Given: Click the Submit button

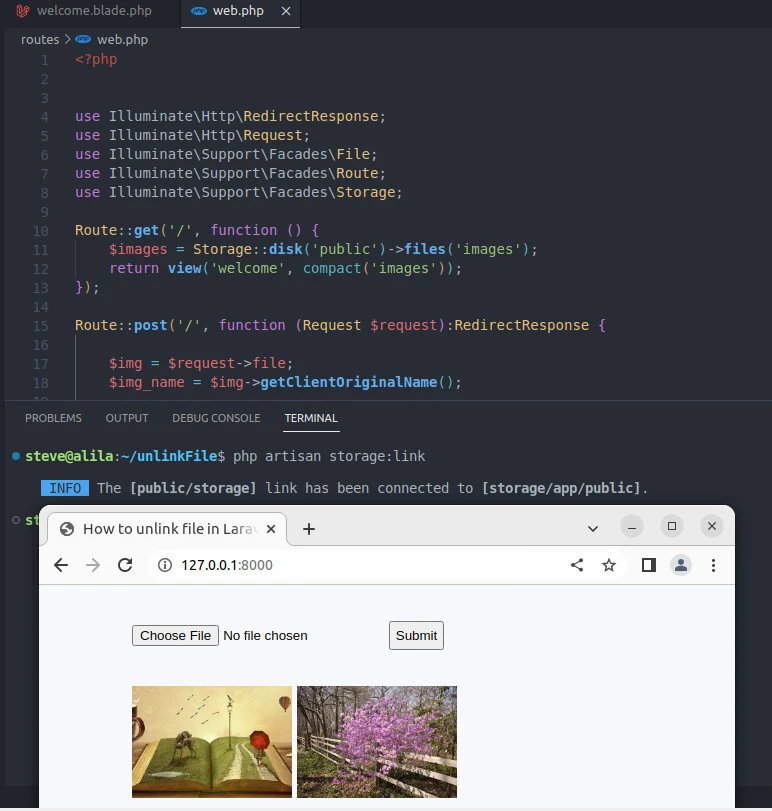Looking at the screenshot, I should click(x=416, y=636).
